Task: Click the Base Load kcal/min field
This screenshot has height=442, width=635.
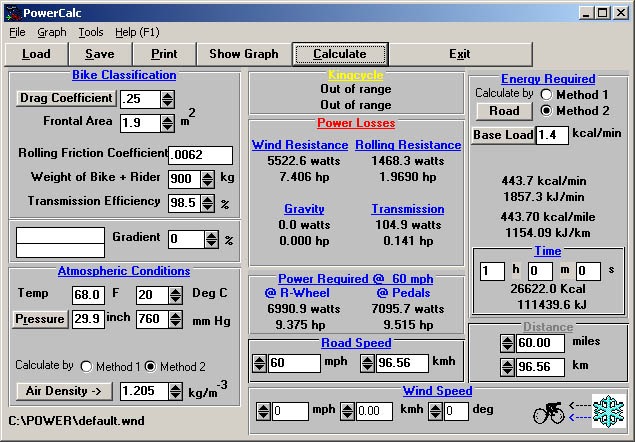Action: click(553, 135)
